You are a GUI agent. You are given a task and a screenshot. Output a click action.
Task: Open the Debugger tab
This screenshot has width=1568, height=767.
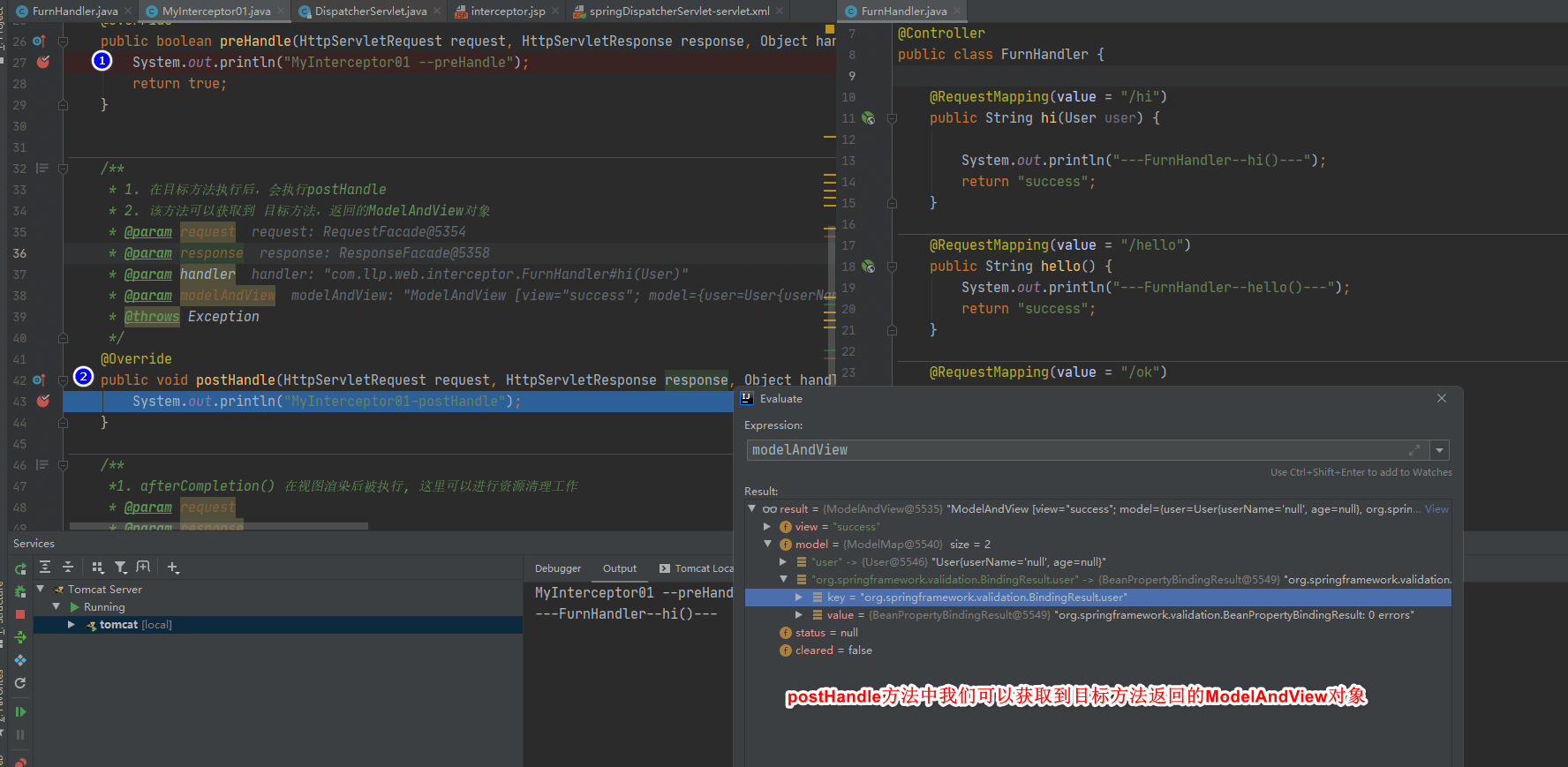(x=558, y=568)
